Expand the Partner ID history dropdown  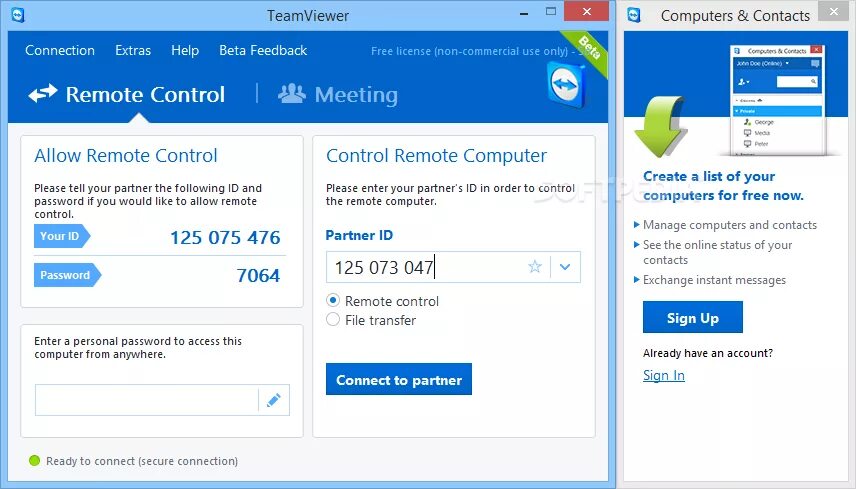coord(566,267)
